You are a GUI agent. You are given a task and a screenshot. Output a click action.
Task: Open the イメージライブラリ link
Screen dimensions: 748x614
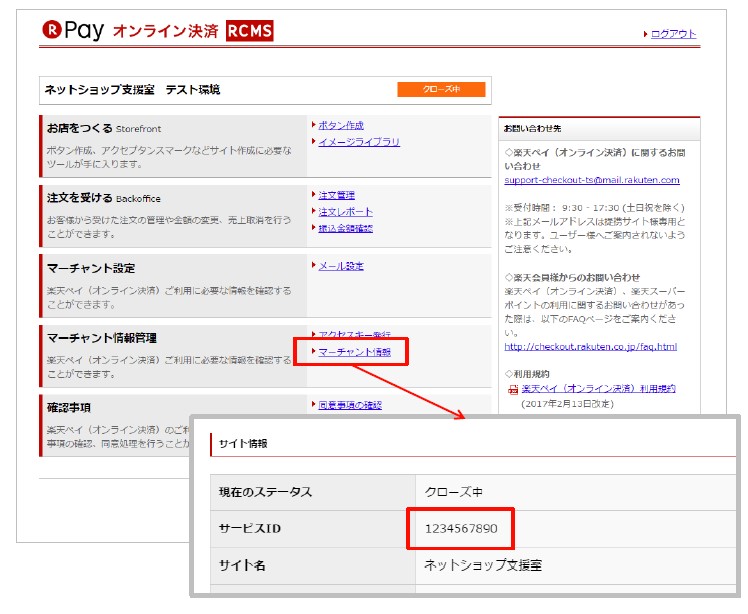click(x=359, y=142)
